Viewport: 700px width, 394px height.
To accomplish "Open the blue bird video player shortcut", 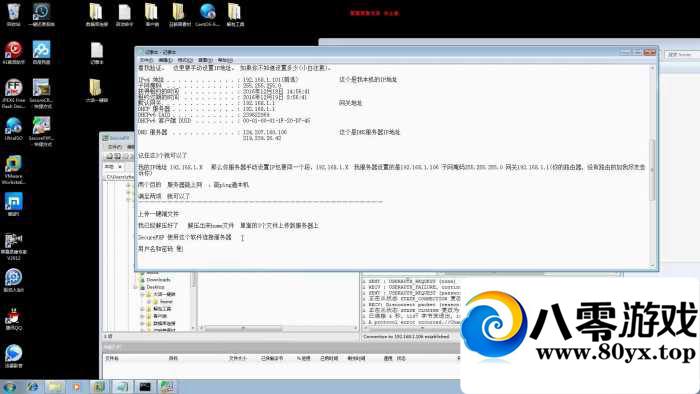I will pos(13,356).
